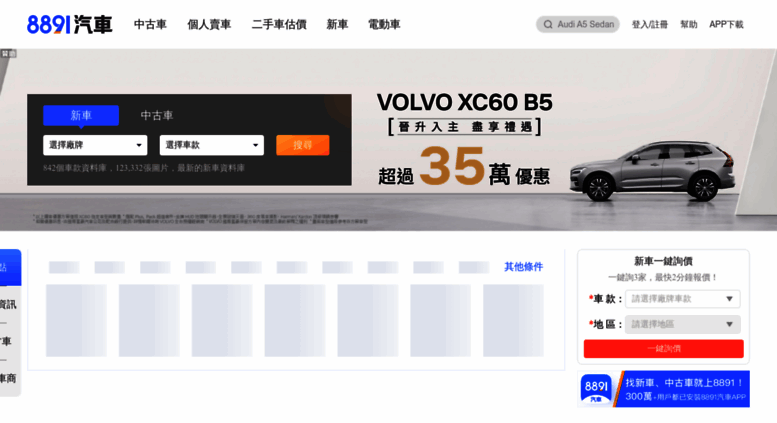Click the 8891汽車 logo
This screenshot has height=423, width=777.
69,24
